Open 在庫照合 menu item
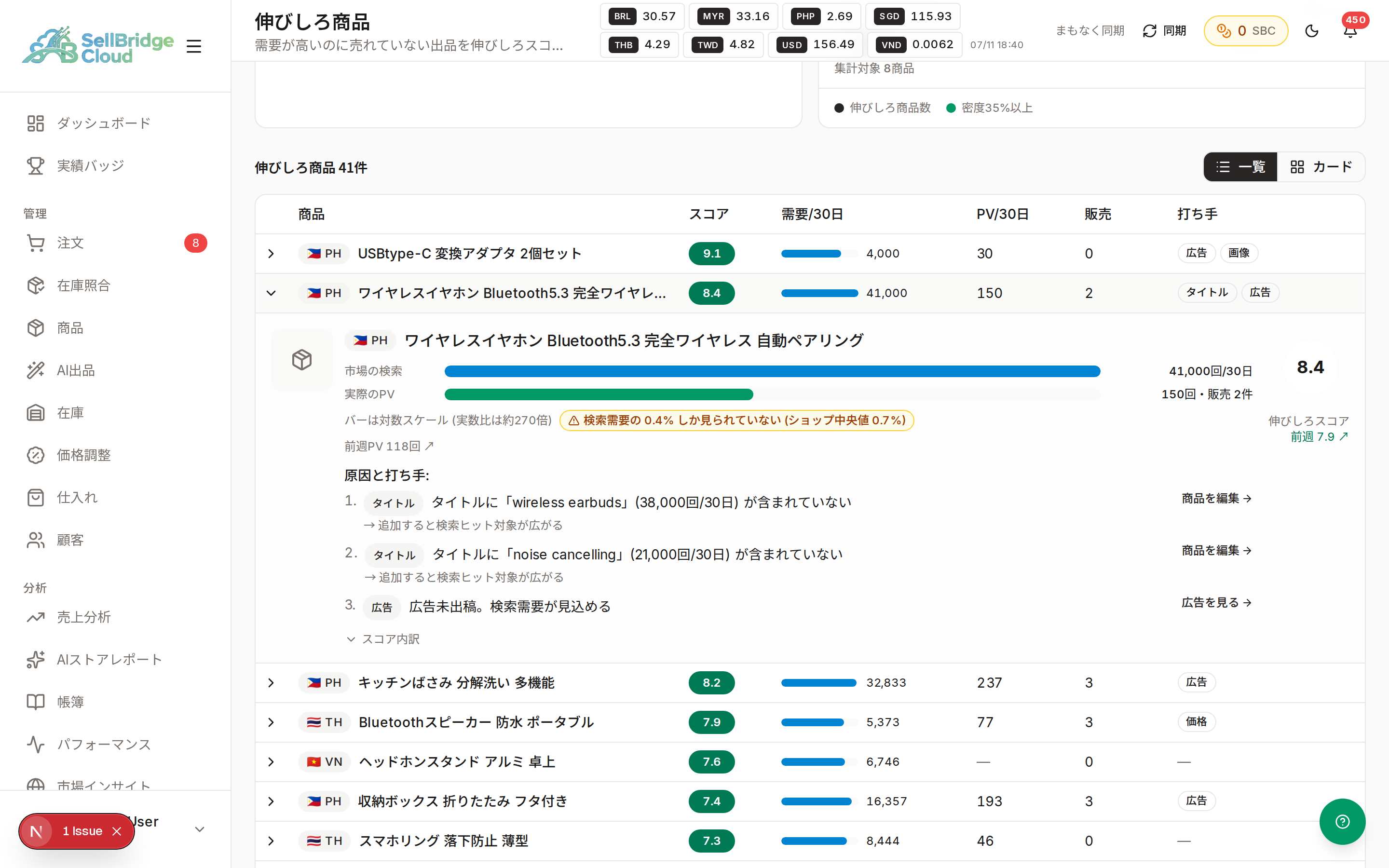The image size is (1389, 868). click(x=115, y=285)
